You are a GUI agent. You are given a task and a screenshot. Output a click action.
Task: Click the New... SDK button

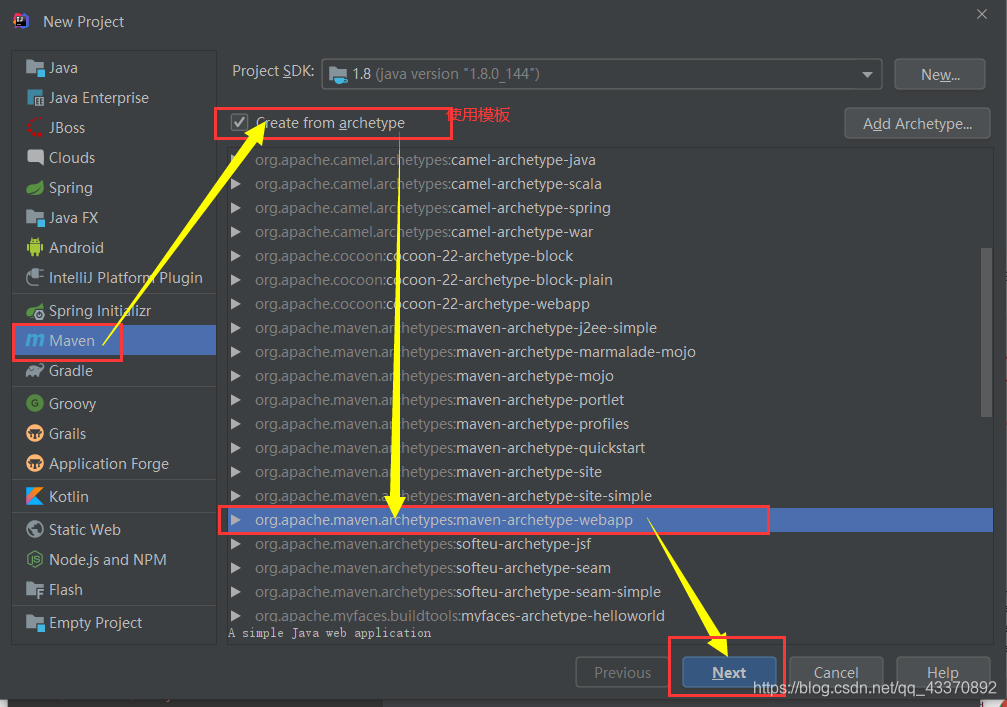pyautogui.click(x=940, y=74)
